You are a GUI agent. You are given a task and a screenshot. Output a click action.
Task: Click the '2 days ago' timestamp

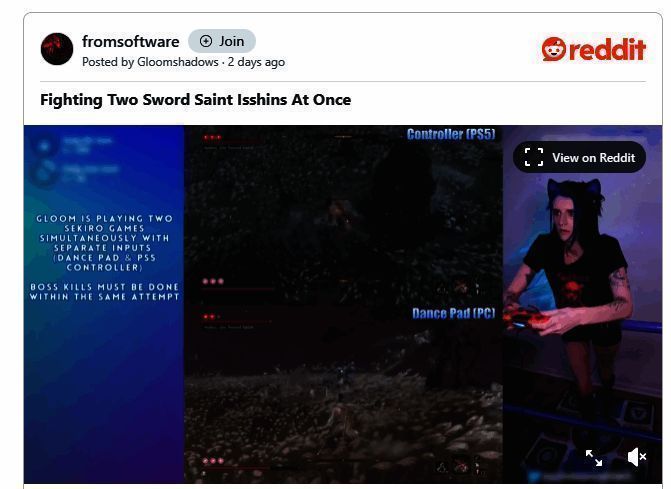tap(256, 62)
